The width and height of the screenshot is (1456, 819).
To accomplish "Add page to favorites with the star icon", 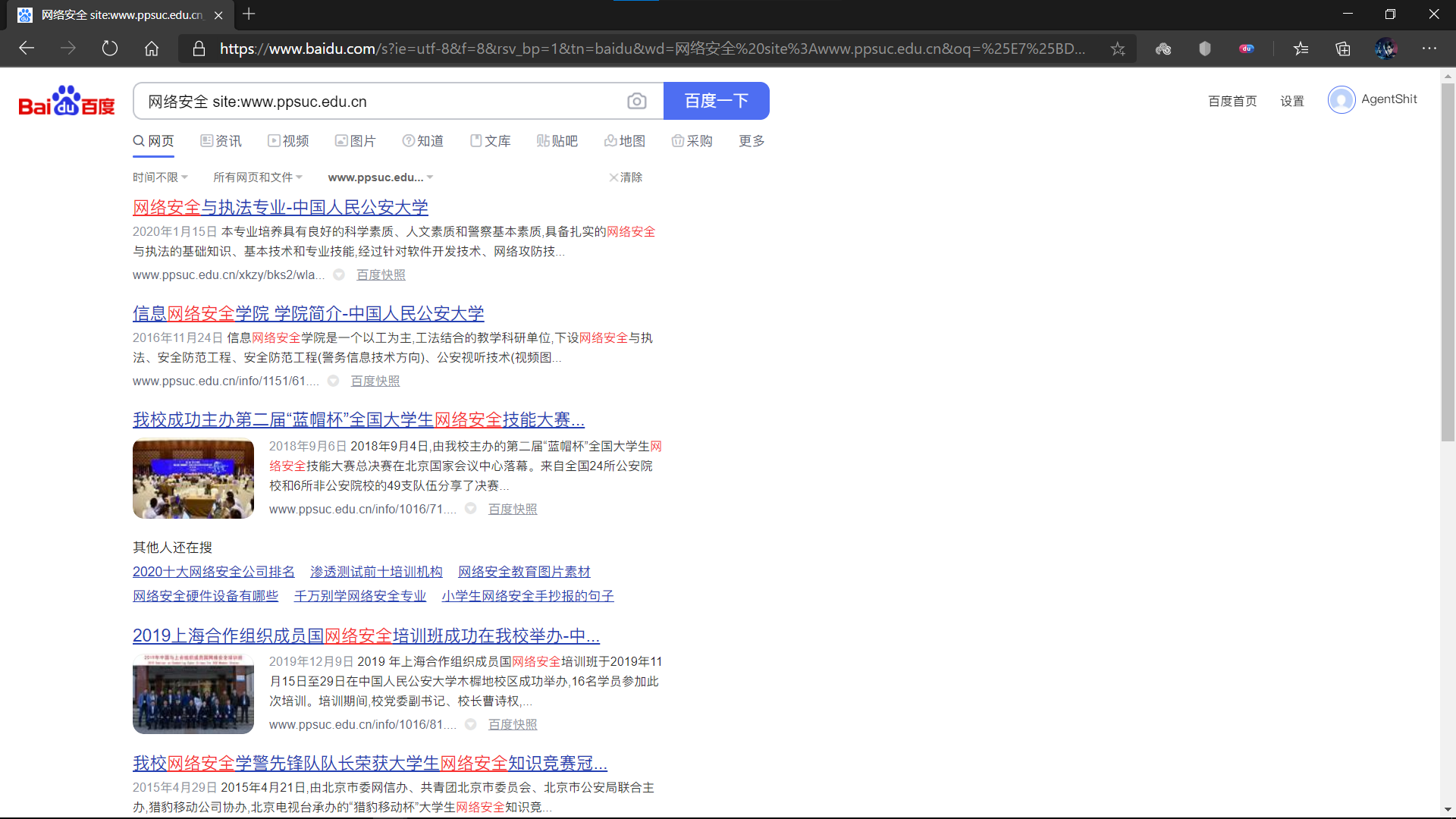I will click(1117, 49).
